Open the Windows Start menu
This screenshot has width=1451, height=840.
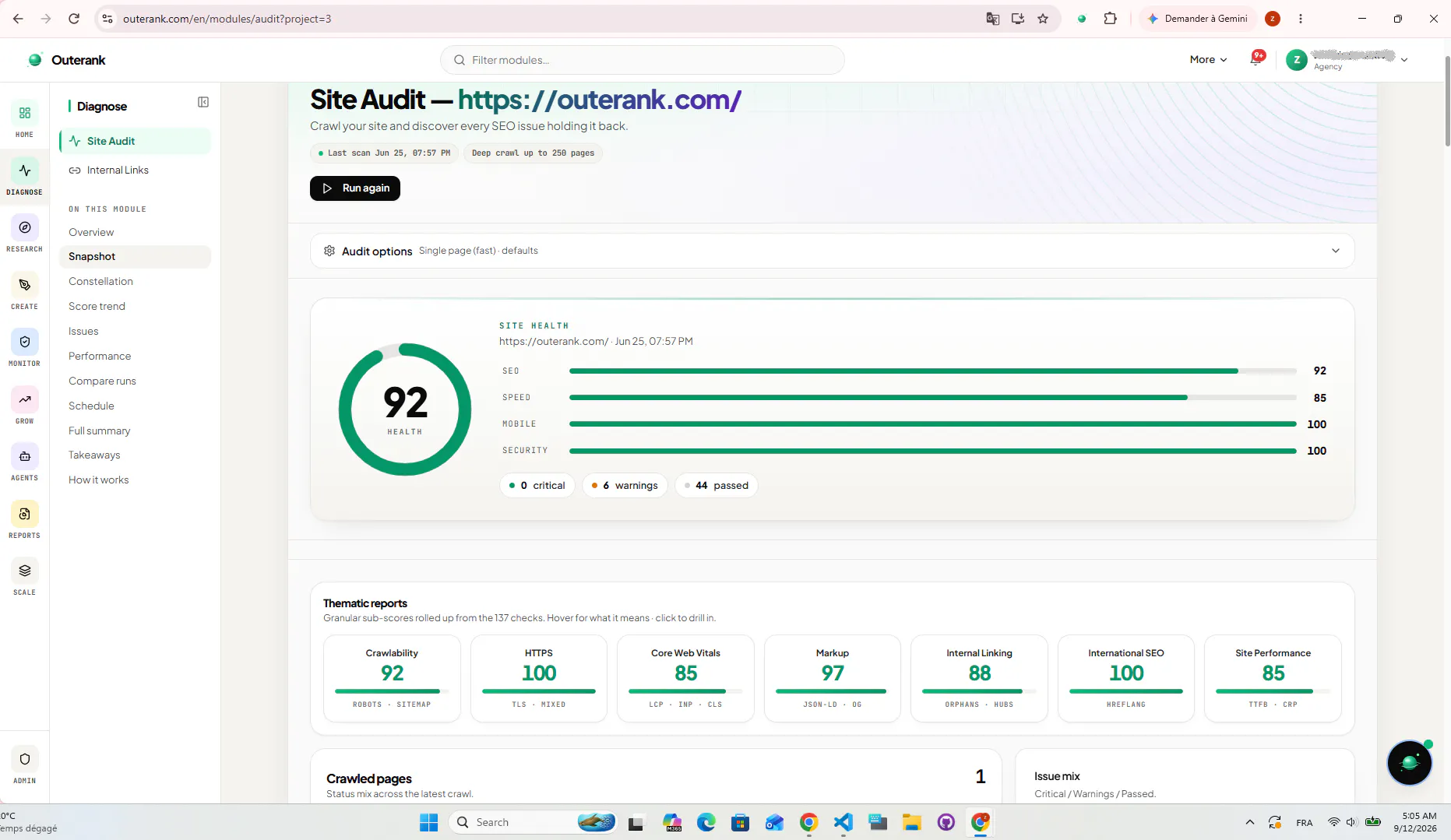428,822
